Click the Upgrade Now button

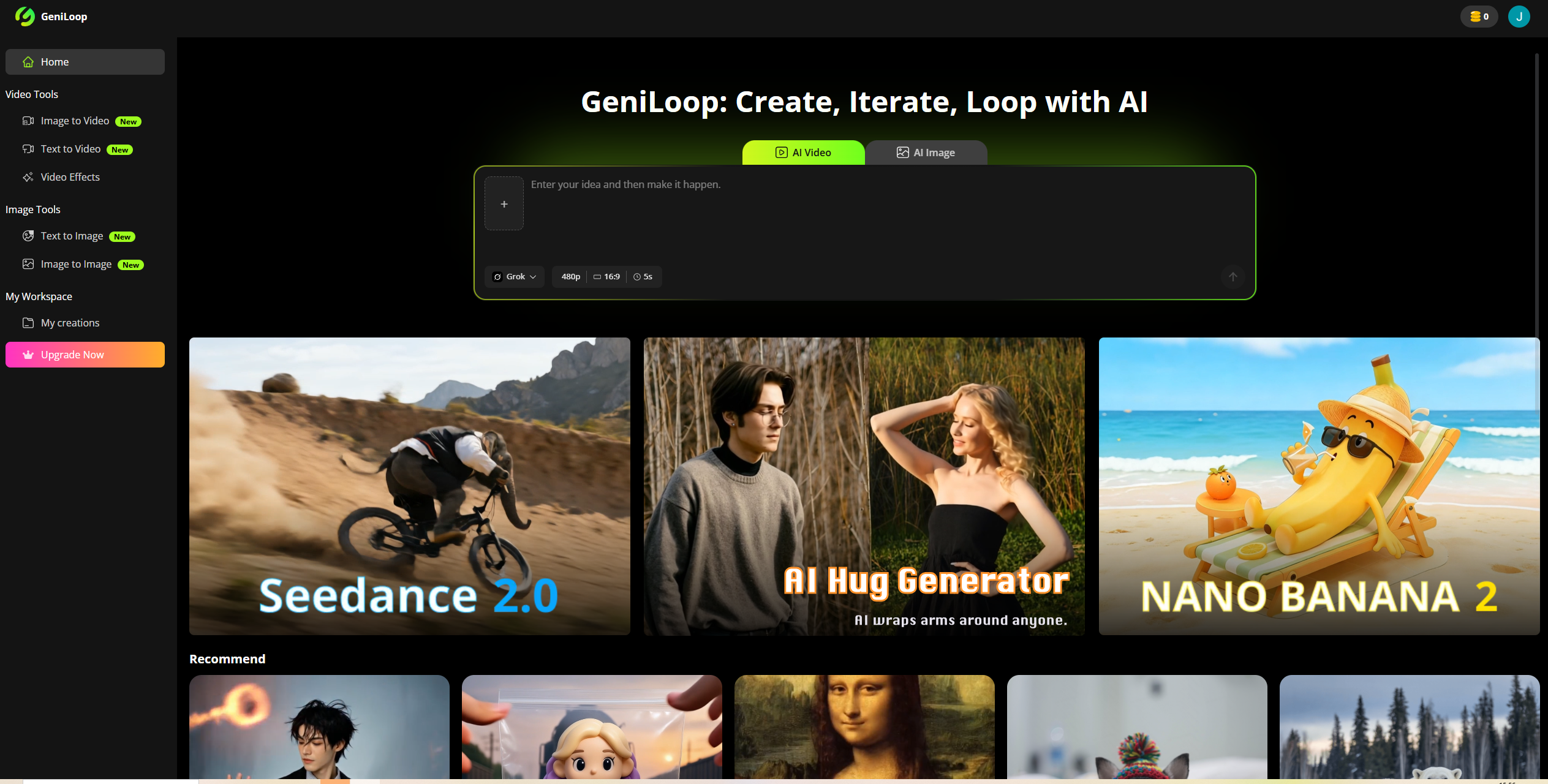85,355
